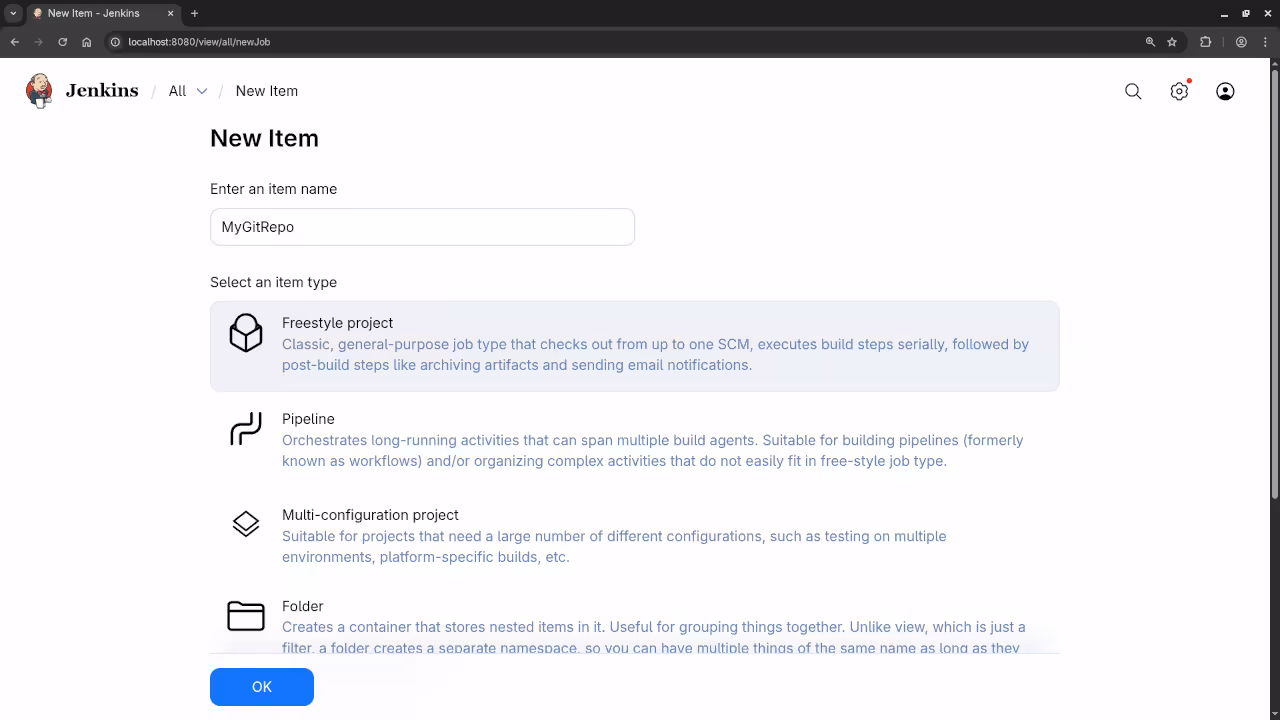1280x720 pixels.
Task: Select Multi-configuration project item type
Action: tap(370, 515)
